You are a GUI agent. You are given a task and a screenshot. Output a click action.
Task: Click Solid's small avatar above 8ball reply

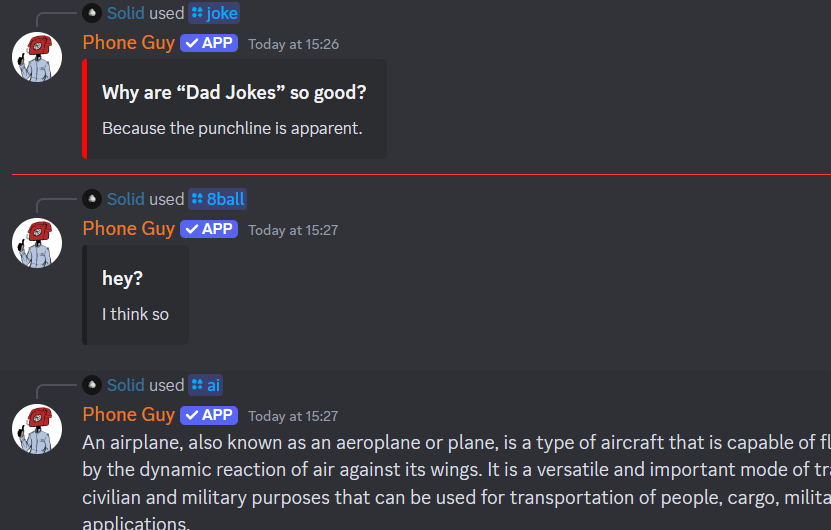92,199
